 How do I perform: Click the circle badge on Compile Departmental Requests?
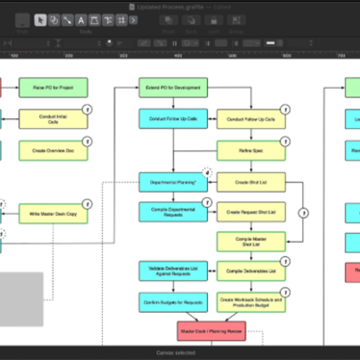coord(207,202)
